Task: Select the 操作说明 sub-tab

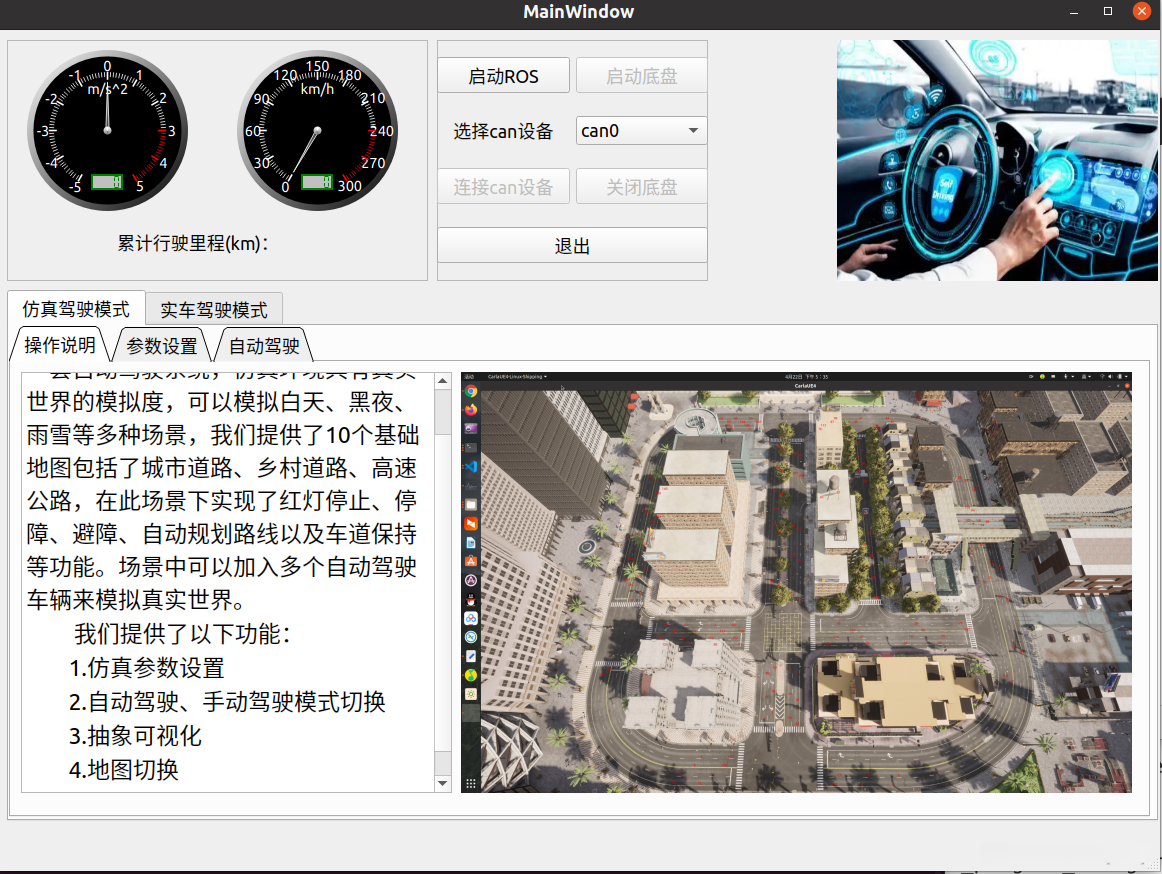Action: point(60,345)
